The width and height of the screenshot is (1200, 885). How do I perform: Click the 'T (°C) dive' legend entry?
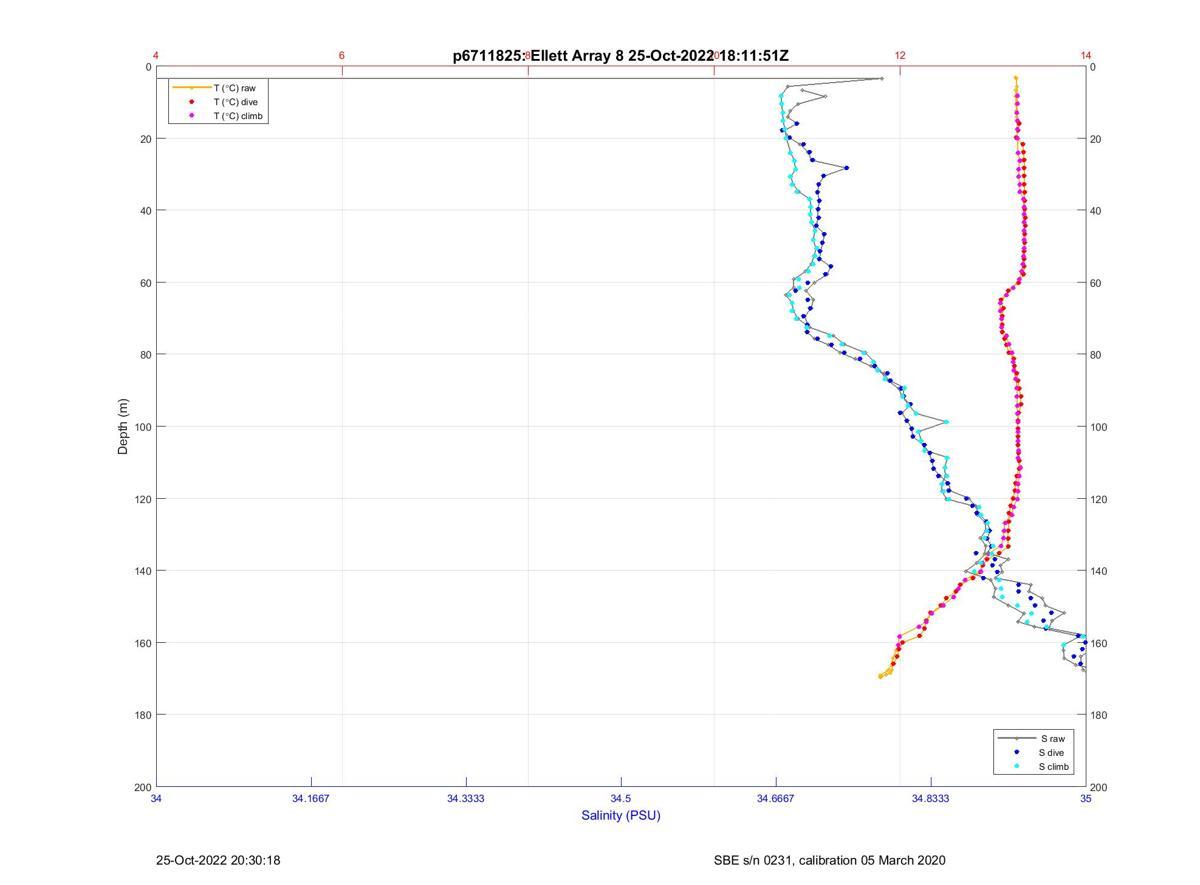click(235, 102)
